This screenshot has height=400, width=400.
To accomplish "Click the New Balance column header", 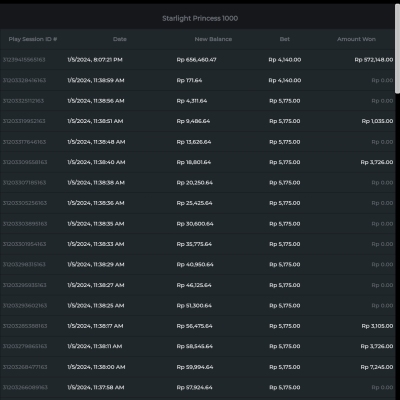I will (x=213, y=39).
